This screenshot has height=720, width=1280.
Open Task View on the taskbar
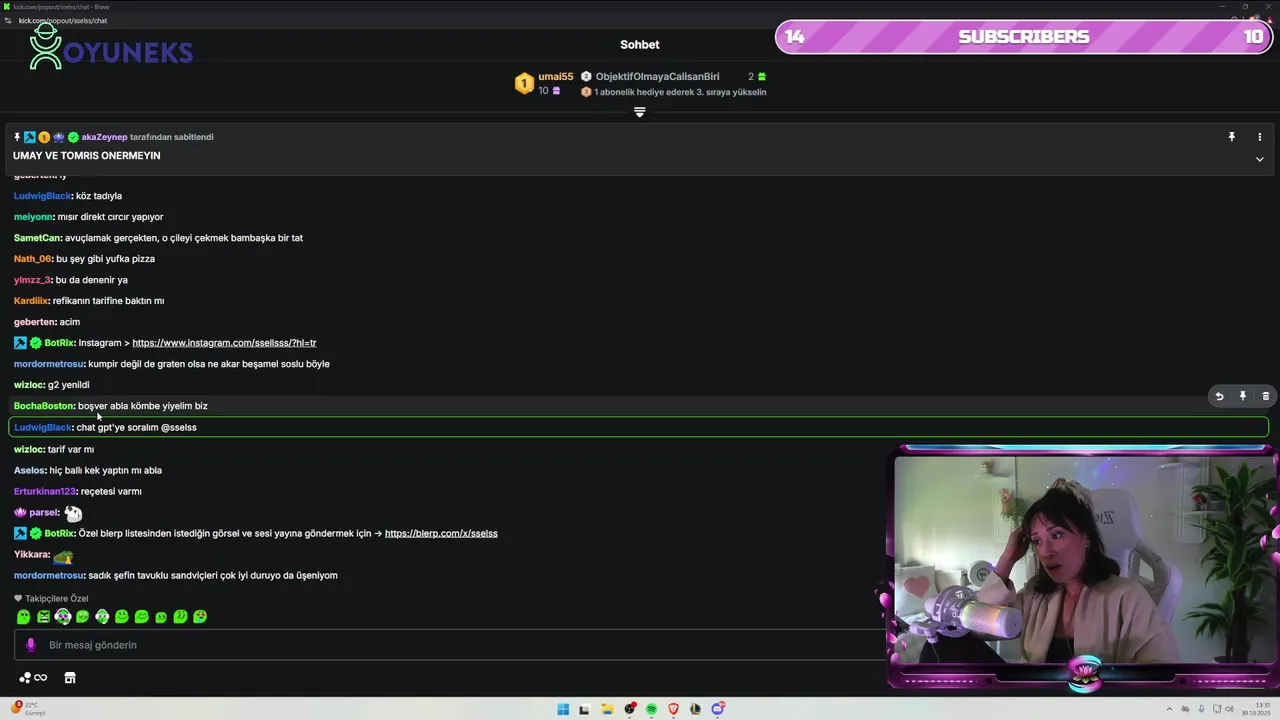click(x=584, y=709)
